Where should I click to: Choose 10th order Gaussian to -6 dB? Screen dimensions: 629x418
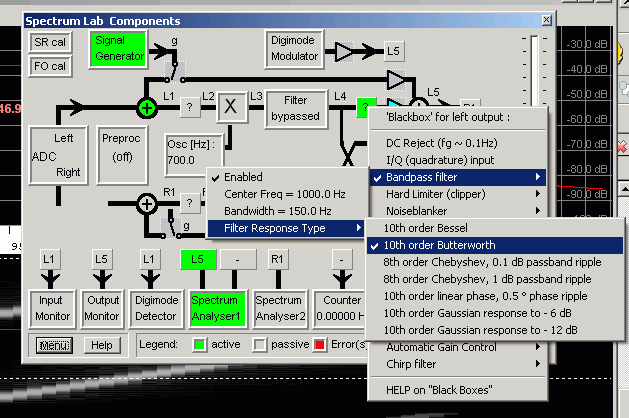pos(495,313)
